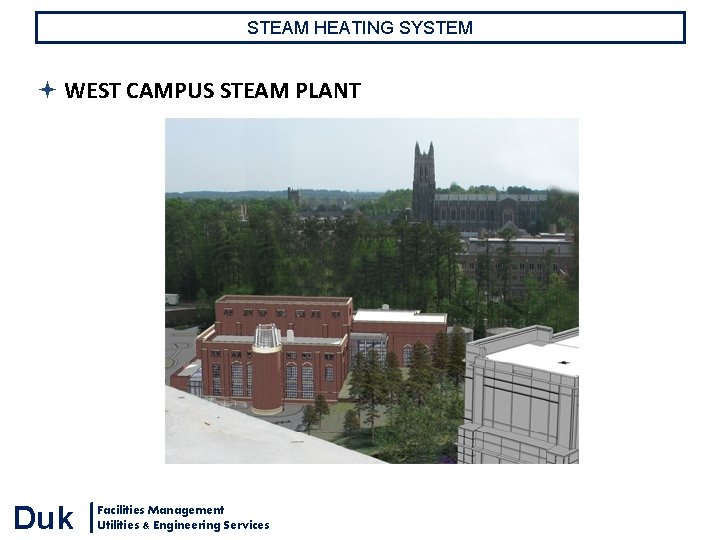Viewport: 720px width, 540px height.
Task: Click the Duke logo in the footer
Action: pyautogui.click(x=43, y=518)
